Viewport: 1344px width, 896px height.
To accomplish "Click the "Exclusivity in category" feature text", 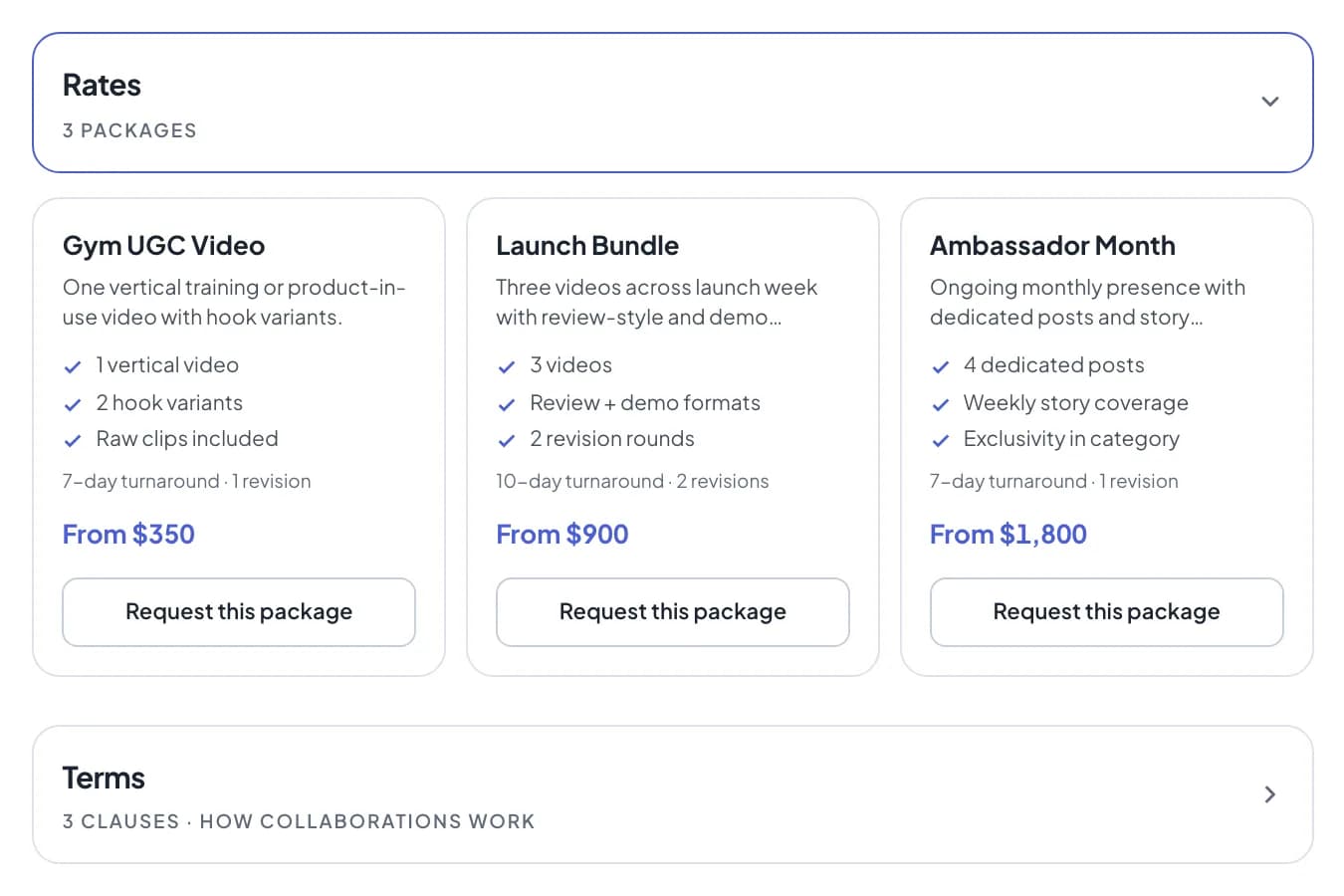I will click(1071, 439).
